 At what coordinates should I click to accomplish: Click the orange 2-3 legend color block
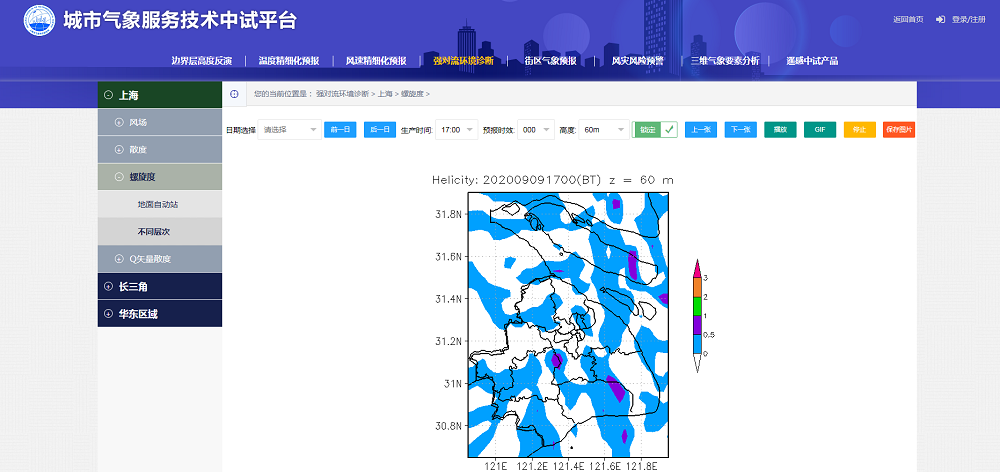[697, 288]
